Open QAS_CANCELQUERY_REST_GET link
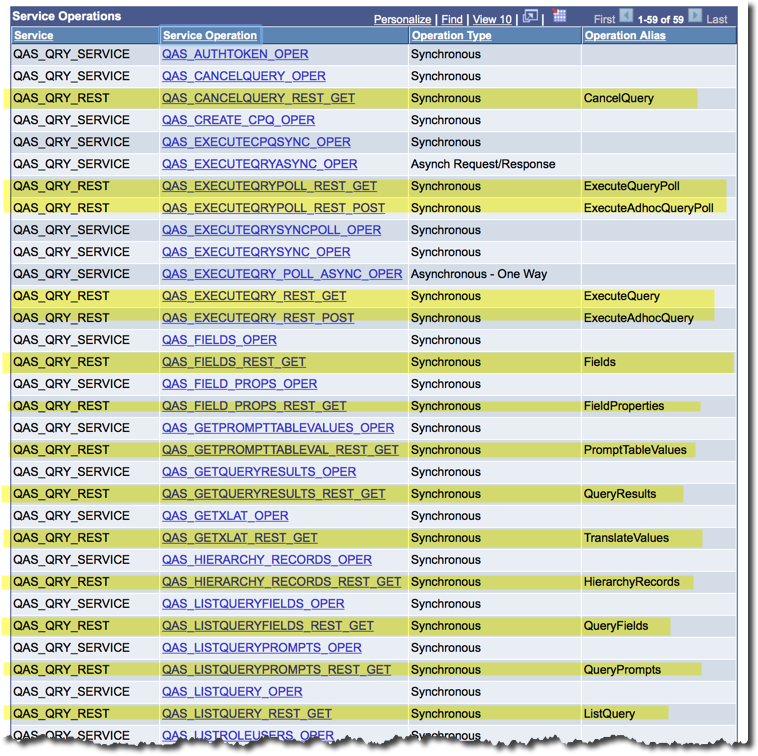The height and width of the screenshot is (756, 758). coord(258,98)
